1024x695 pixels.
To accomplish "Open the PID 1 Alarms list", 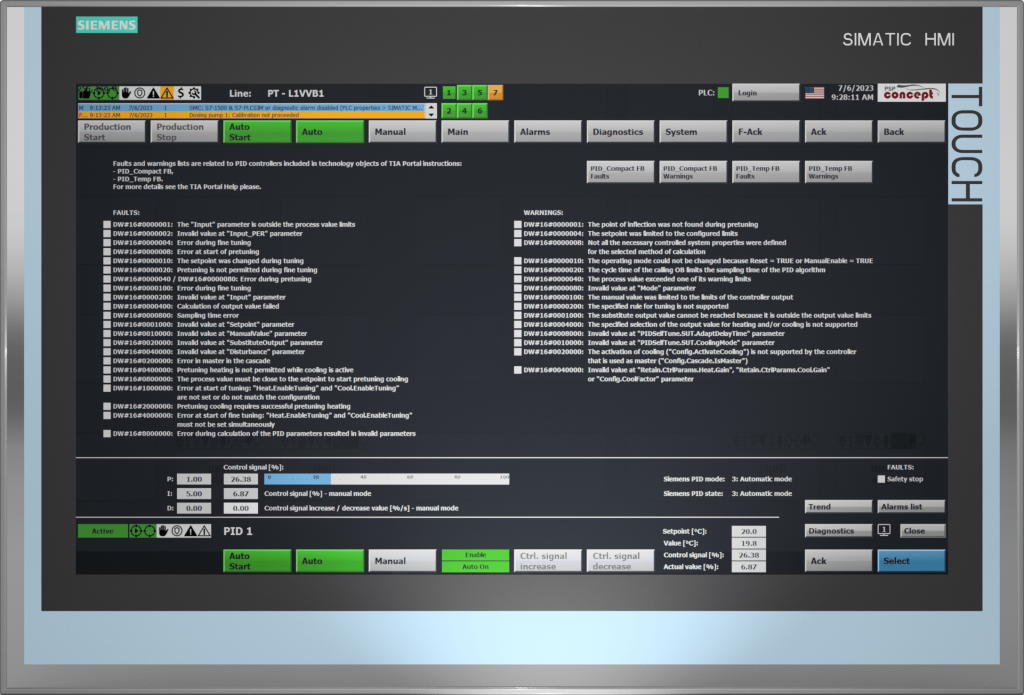I will pyautogui.click(x=910, y=506).
